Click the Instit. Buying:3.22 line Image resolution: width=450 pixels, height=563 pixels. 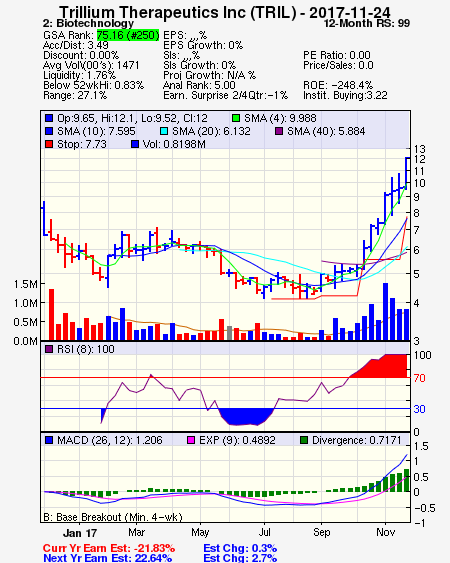tap(345, 96)
